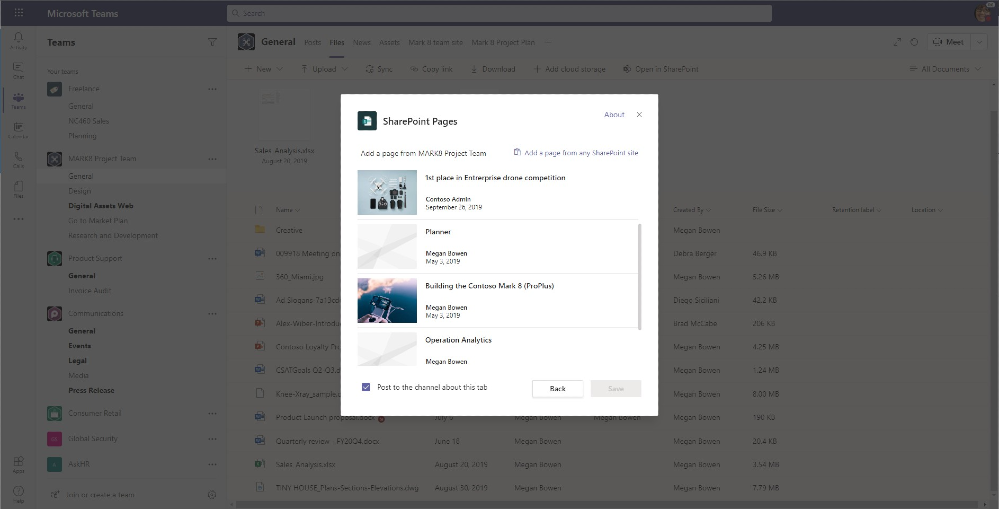The height and width of the screenshot is (509, 999).
Task: Click the SharePoint Pages app icon
Action: [x=367, y=121]
